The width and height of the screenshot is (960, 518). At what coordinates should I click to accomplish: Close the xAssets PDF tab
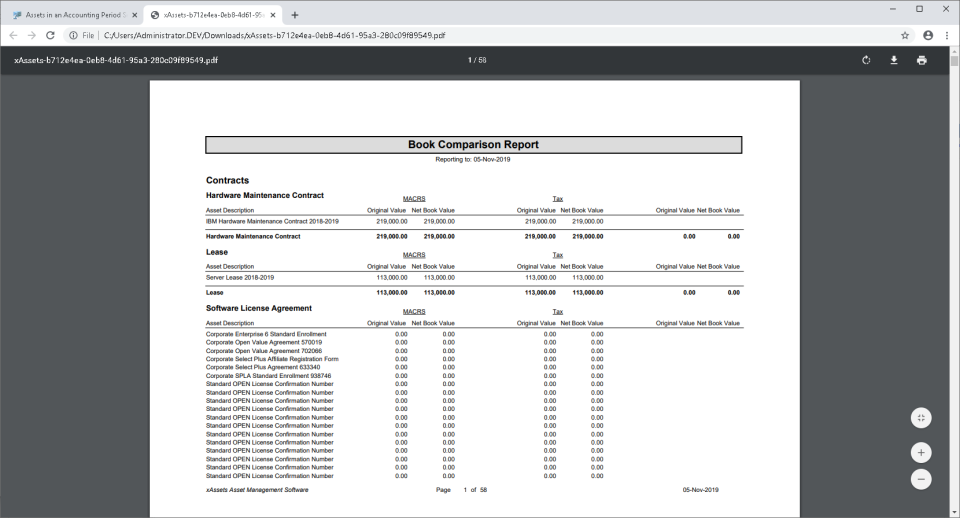(x=273, y=15)
